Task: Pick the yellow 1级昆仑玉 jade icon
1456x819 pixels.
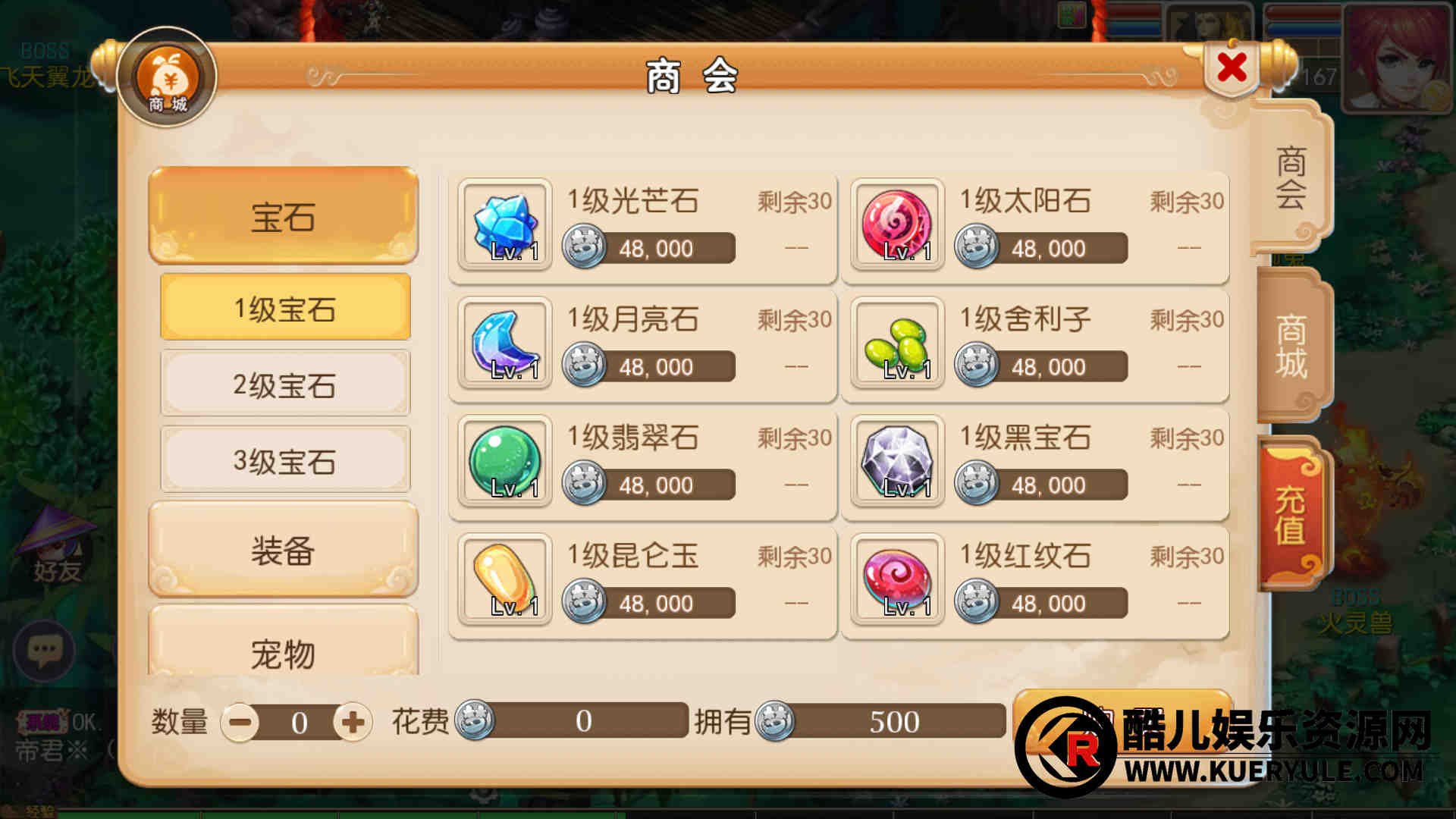Action: 504,580
